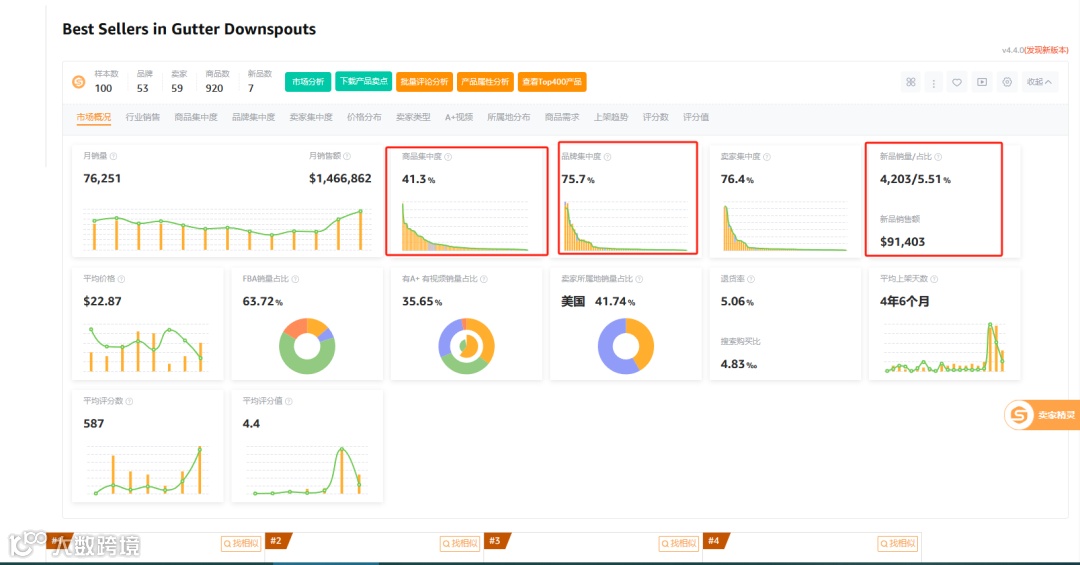1080x565 pixels.
Task: Click the 卖家集中度 distribution chart
Action: 785,227
